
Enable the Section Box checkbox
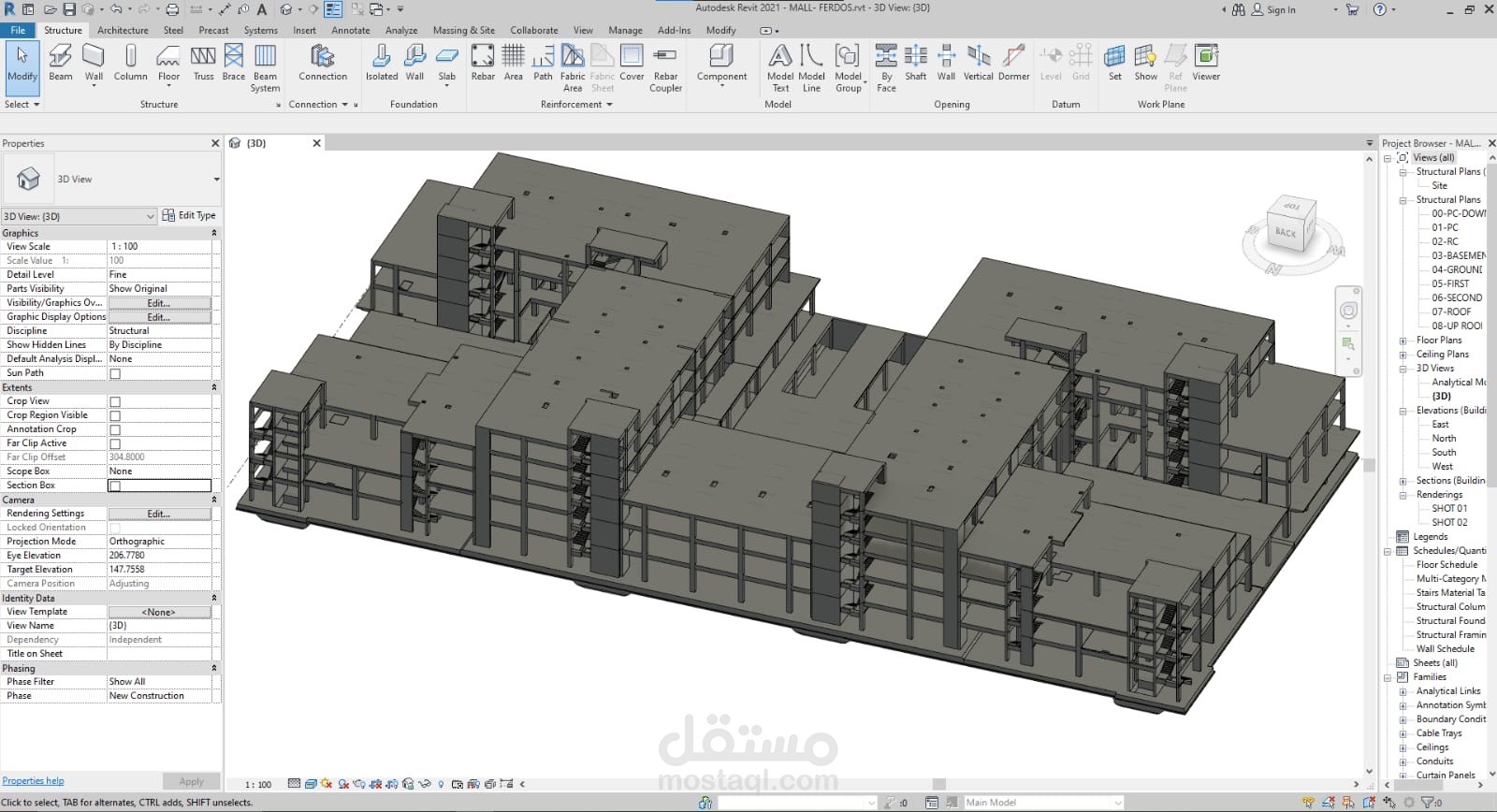pos(115,486)
